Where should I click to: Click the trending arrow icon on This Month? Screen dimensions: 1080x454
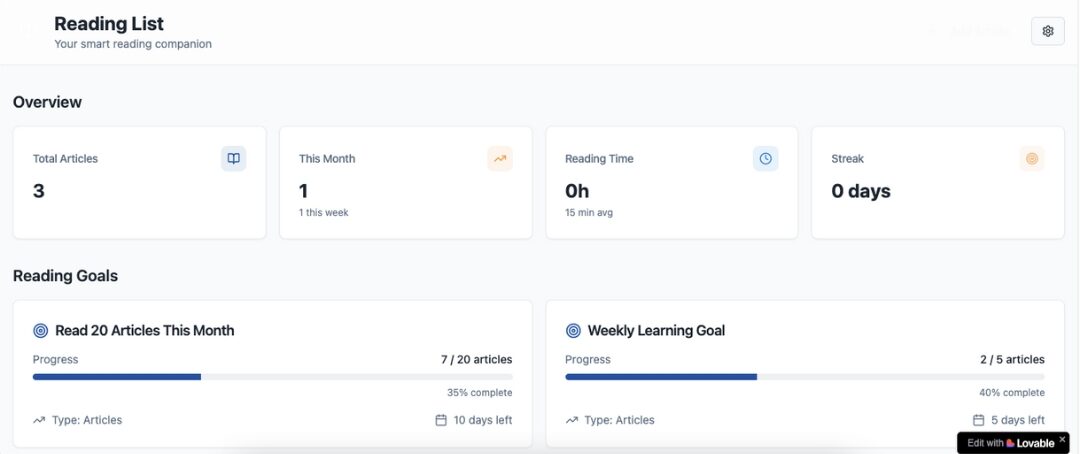[x=499, y=158]
